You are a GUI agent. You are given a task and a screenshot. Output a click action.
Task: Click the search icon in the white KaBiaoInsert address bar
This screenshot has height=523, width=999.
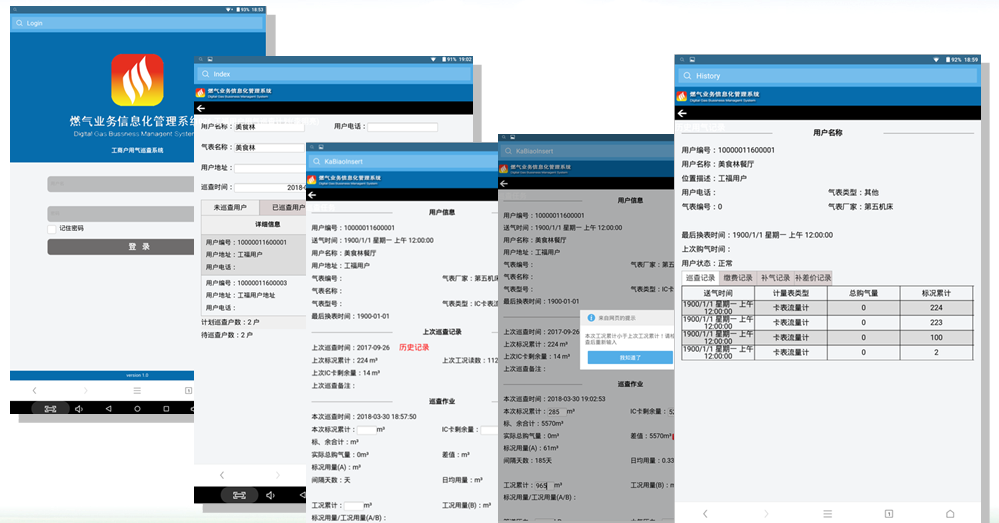point(316,162)
